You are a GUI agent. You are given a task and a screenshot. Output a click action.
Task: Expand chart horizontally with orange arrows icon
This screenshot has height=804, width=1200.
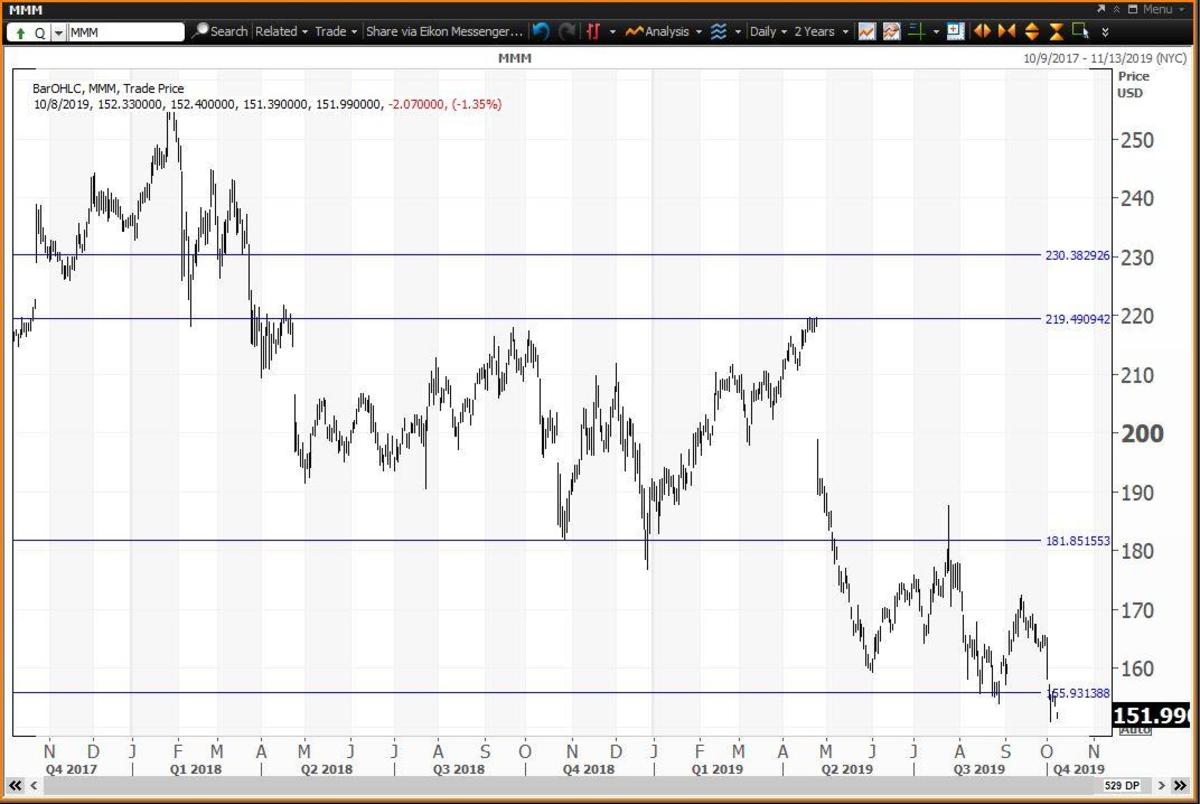click(982, 31)
